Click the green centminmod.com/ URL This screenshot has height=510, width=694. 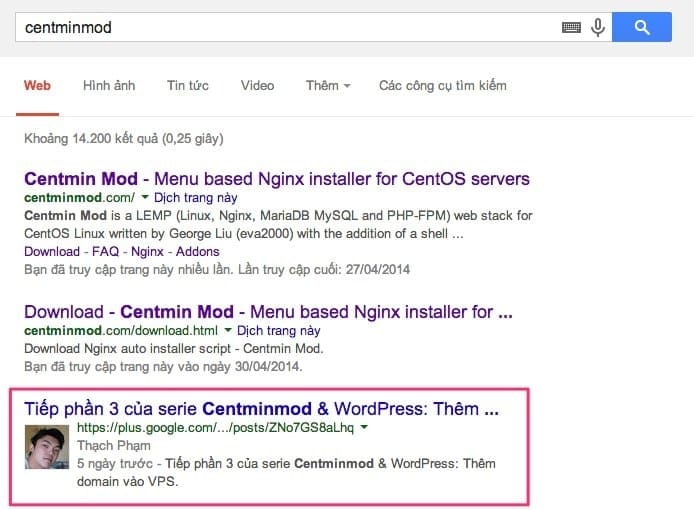pyautogui.click(x=79, y=197)
